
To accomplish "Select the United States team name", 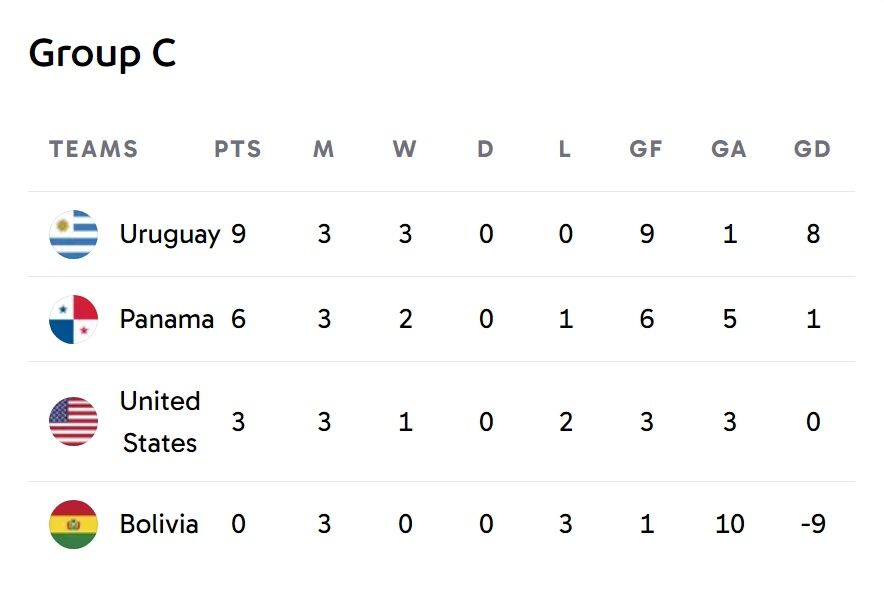I will click(x=160, y=422).
